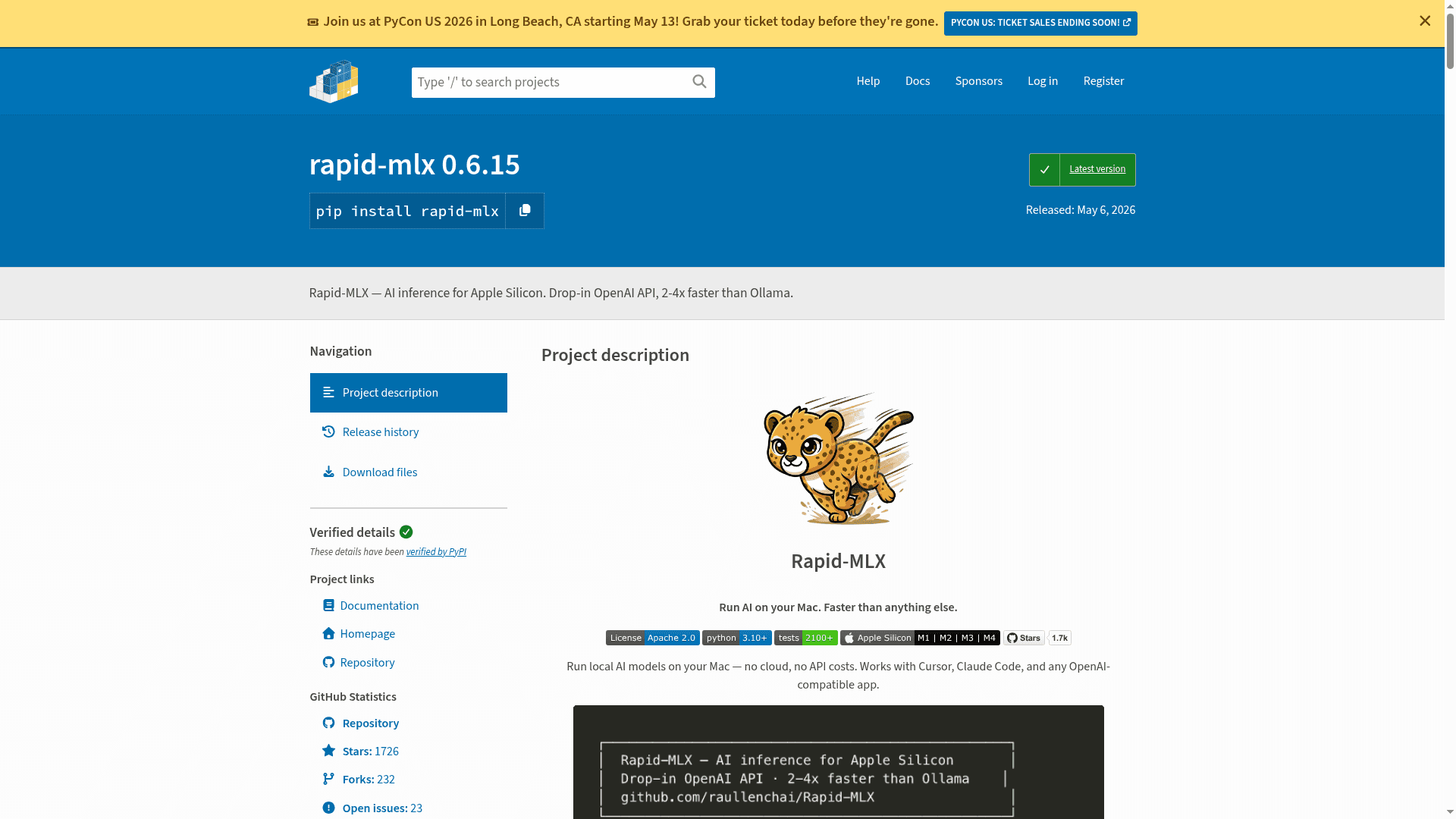This screenshot has height=819, width=1456.
Task: Click the verified details green check icon
Action: point(406,532)
